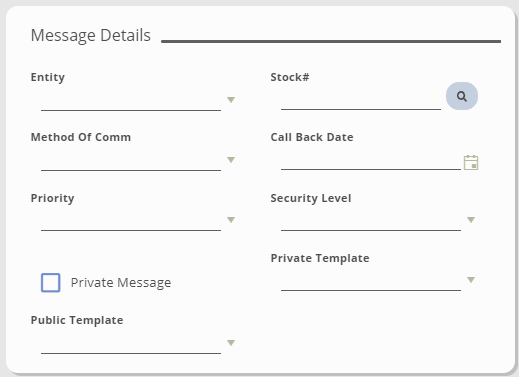Viewport: 519px width, 377px height.
Task: Focus the Entity combo box field
Action: click(131, 100)
